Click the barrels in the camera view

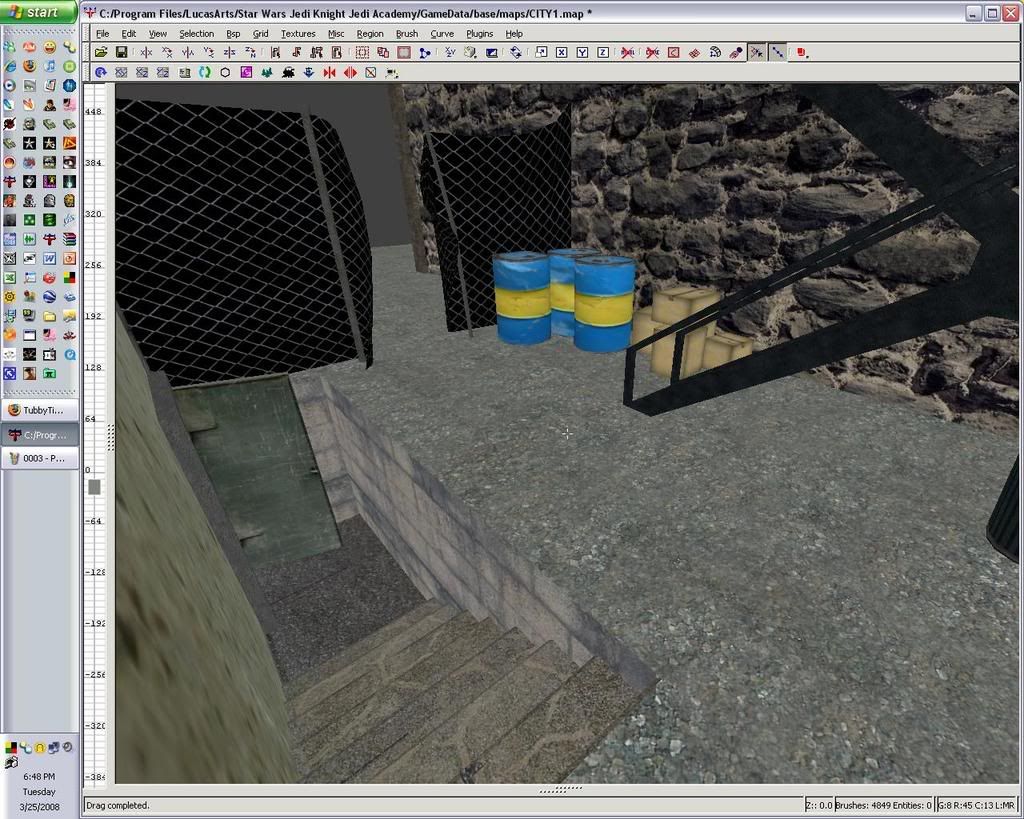[564, 299]
